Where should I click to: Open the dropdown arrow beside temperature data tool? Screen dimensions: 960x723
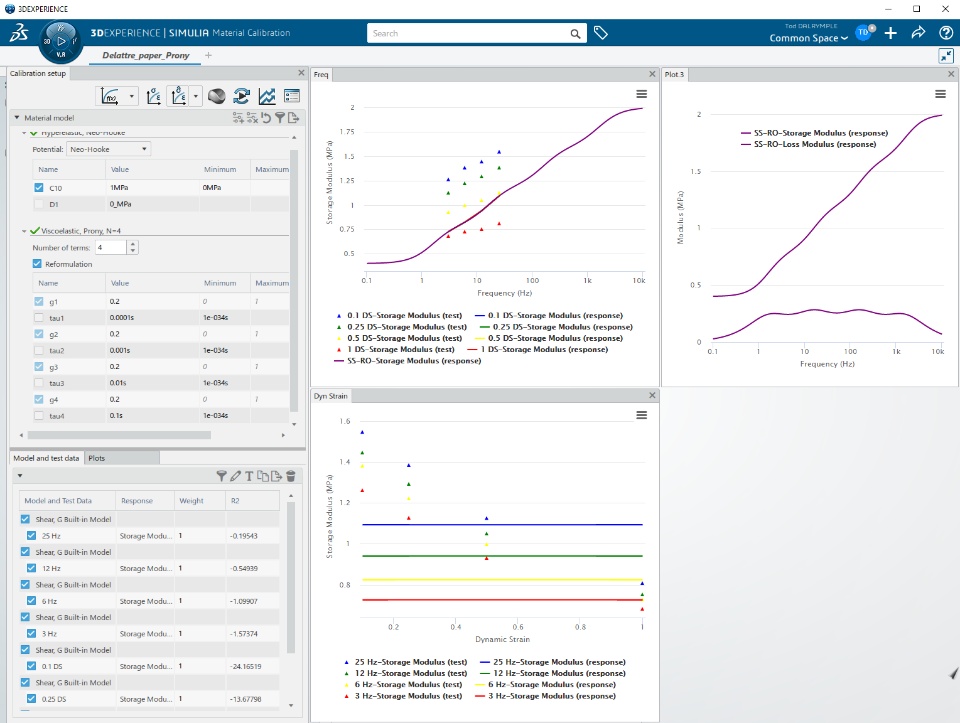196,96
